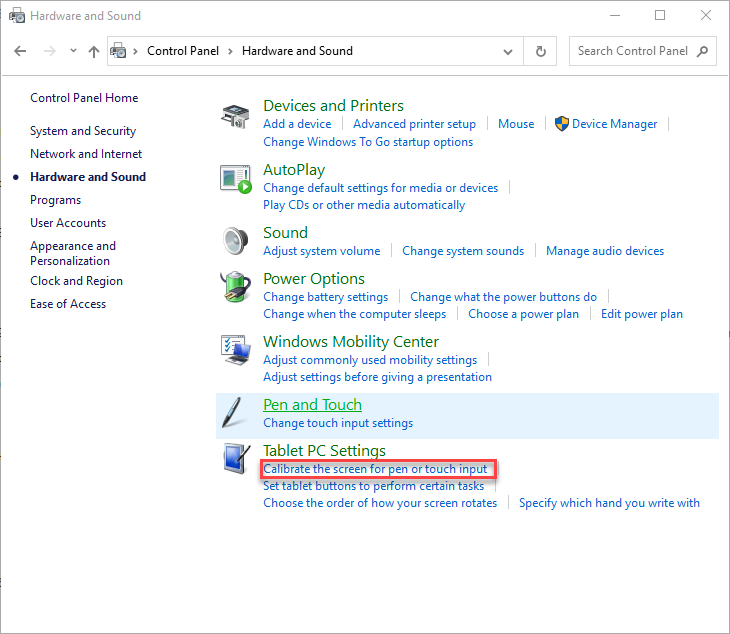The width and height of the screenshot is (730, 634).
Task: Click Control Panel in the breadcrumb
Action: point(182,51)
